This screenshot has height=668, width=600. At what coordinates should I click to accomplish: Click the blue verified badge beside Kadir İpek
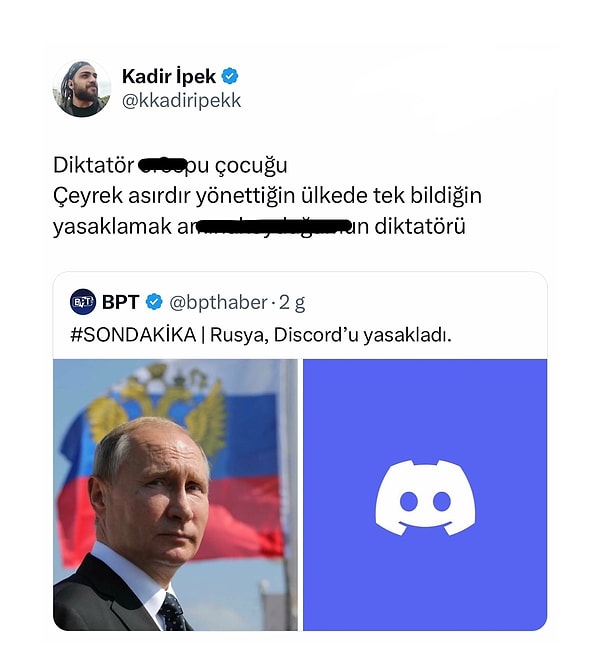(230, 76)
